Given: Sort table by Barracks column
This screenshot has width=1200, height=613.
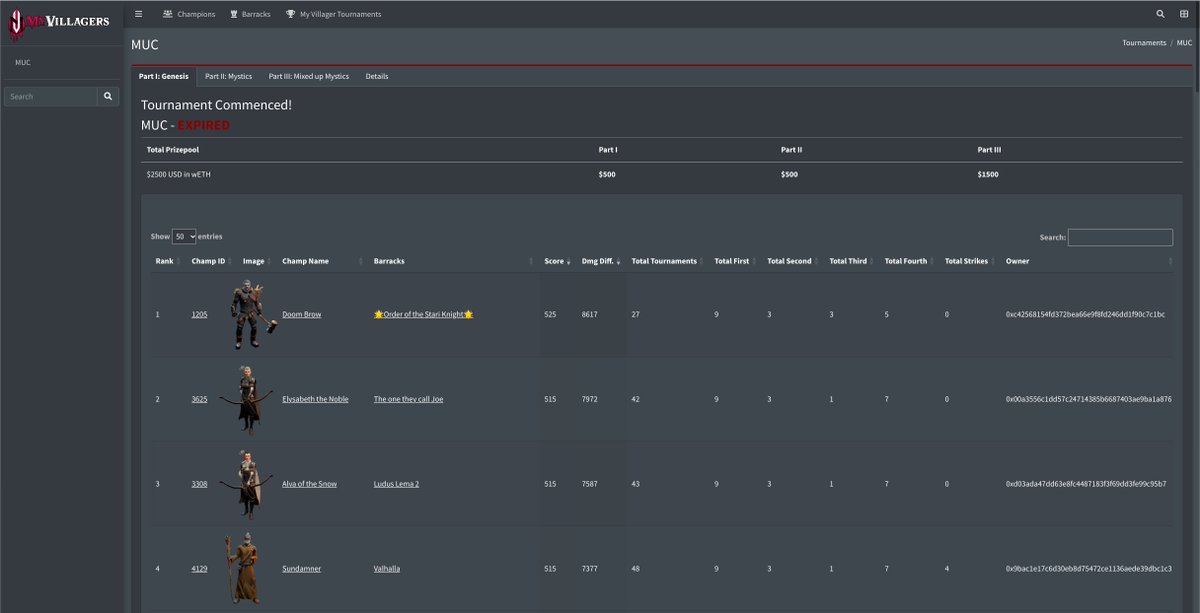Looking at the screenshot, I should [453, 261].
